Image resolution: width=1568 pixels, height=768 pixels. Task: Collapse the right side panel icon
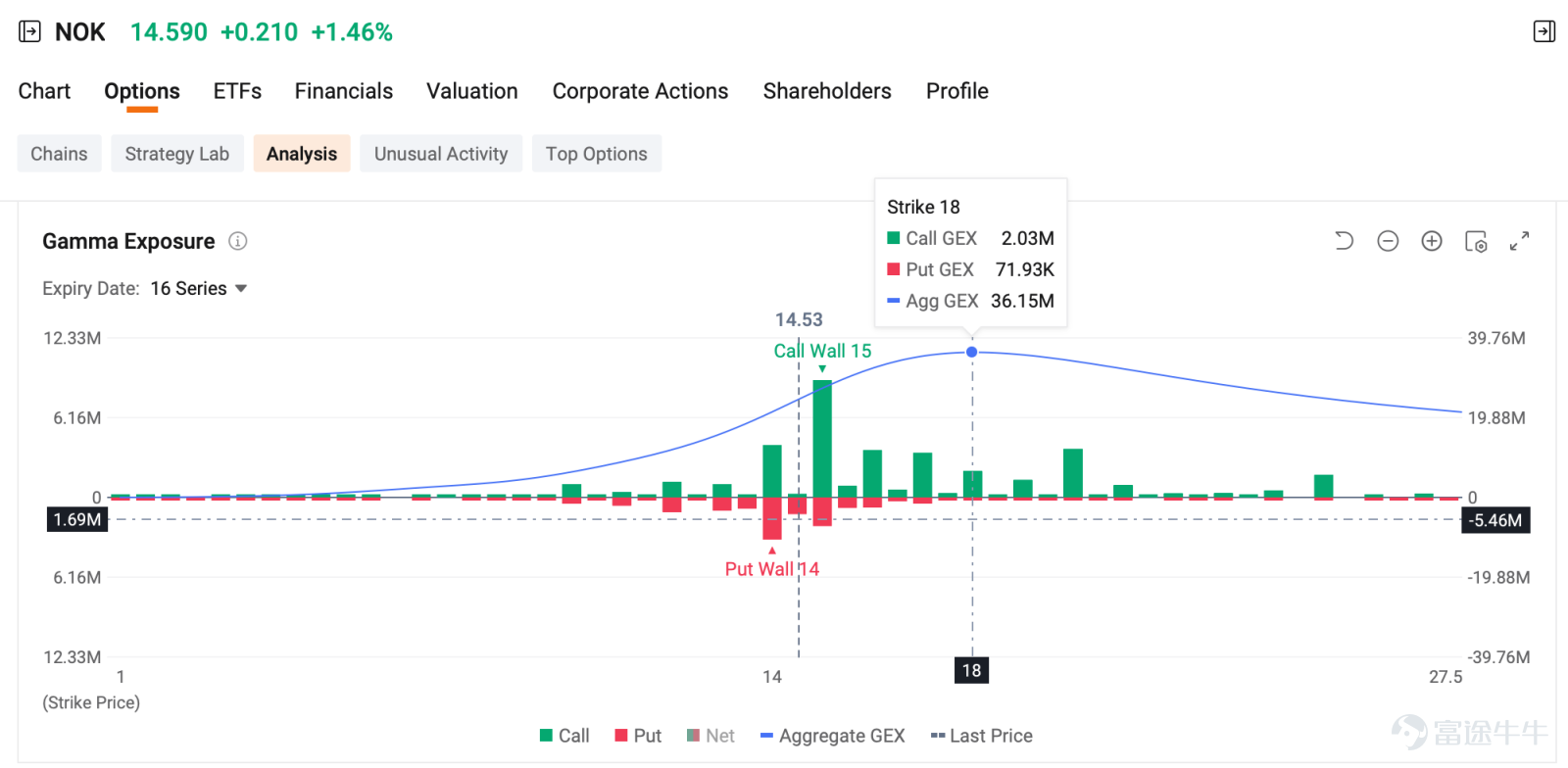coord(1543,32)
